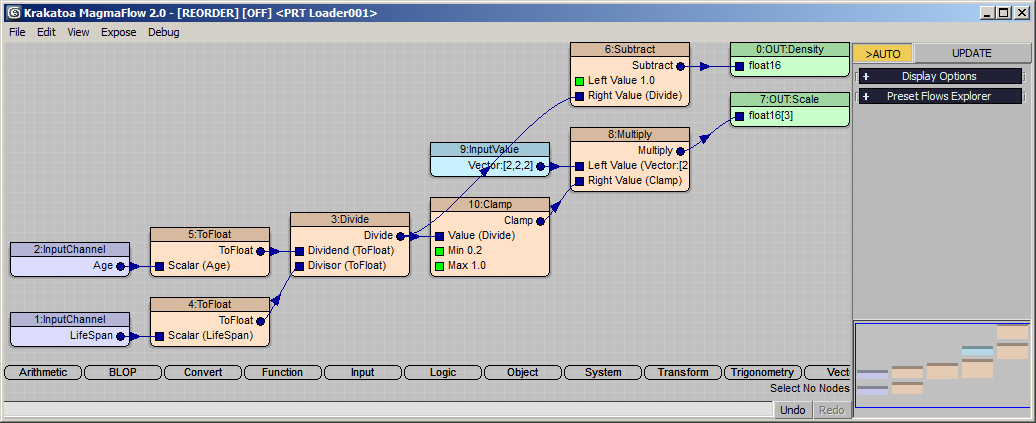Click 4:ToFloat's output socket
This screenshot has height=423, width=1036.
pos(260,321)
